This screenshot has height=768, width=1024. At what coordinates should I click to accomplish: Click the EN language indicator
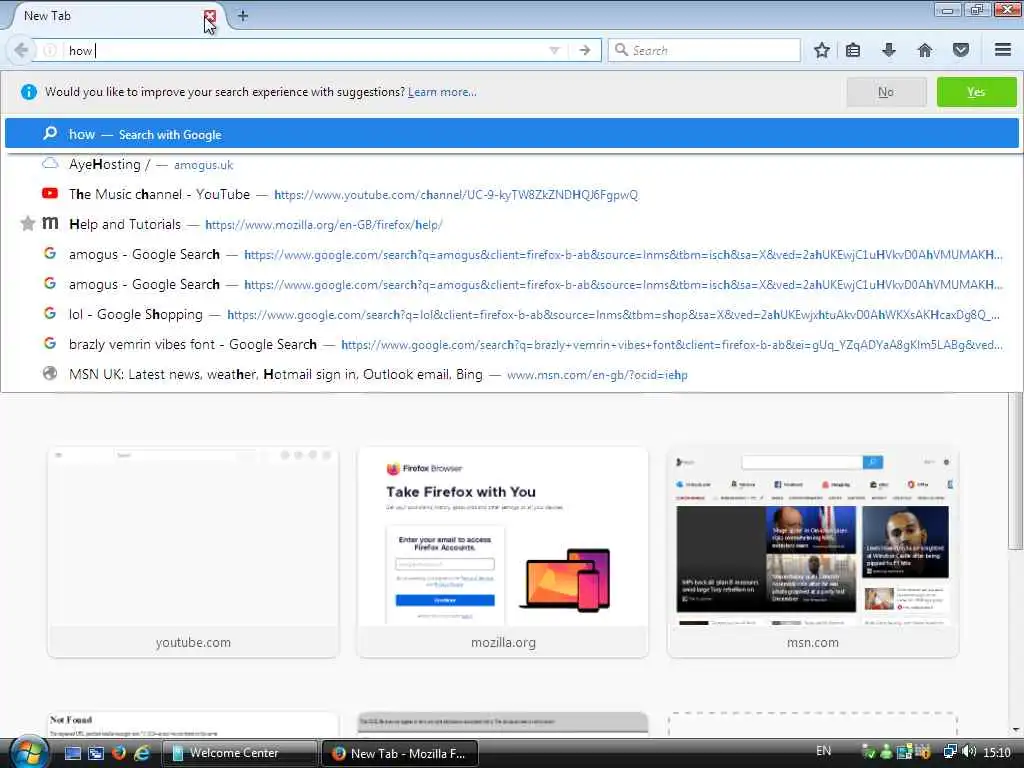[x=824, y=752]
